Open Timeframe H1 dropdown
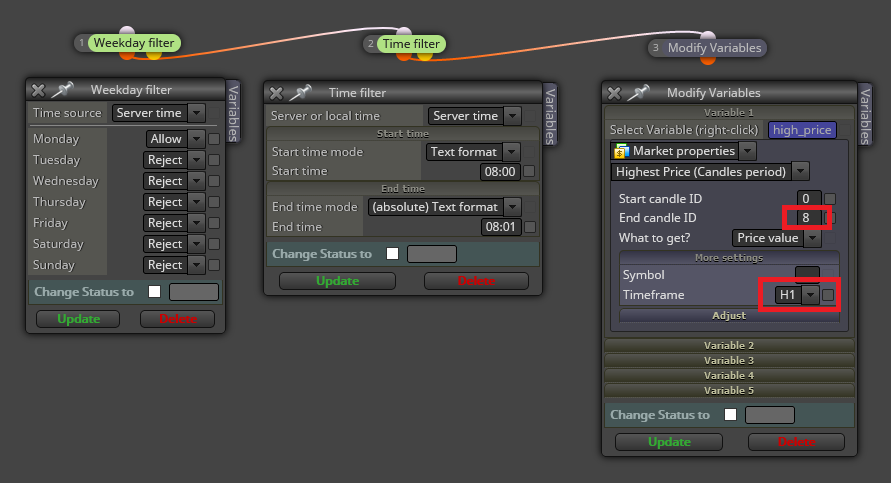The width and height of the screenshot is (891, 483). 810,295
